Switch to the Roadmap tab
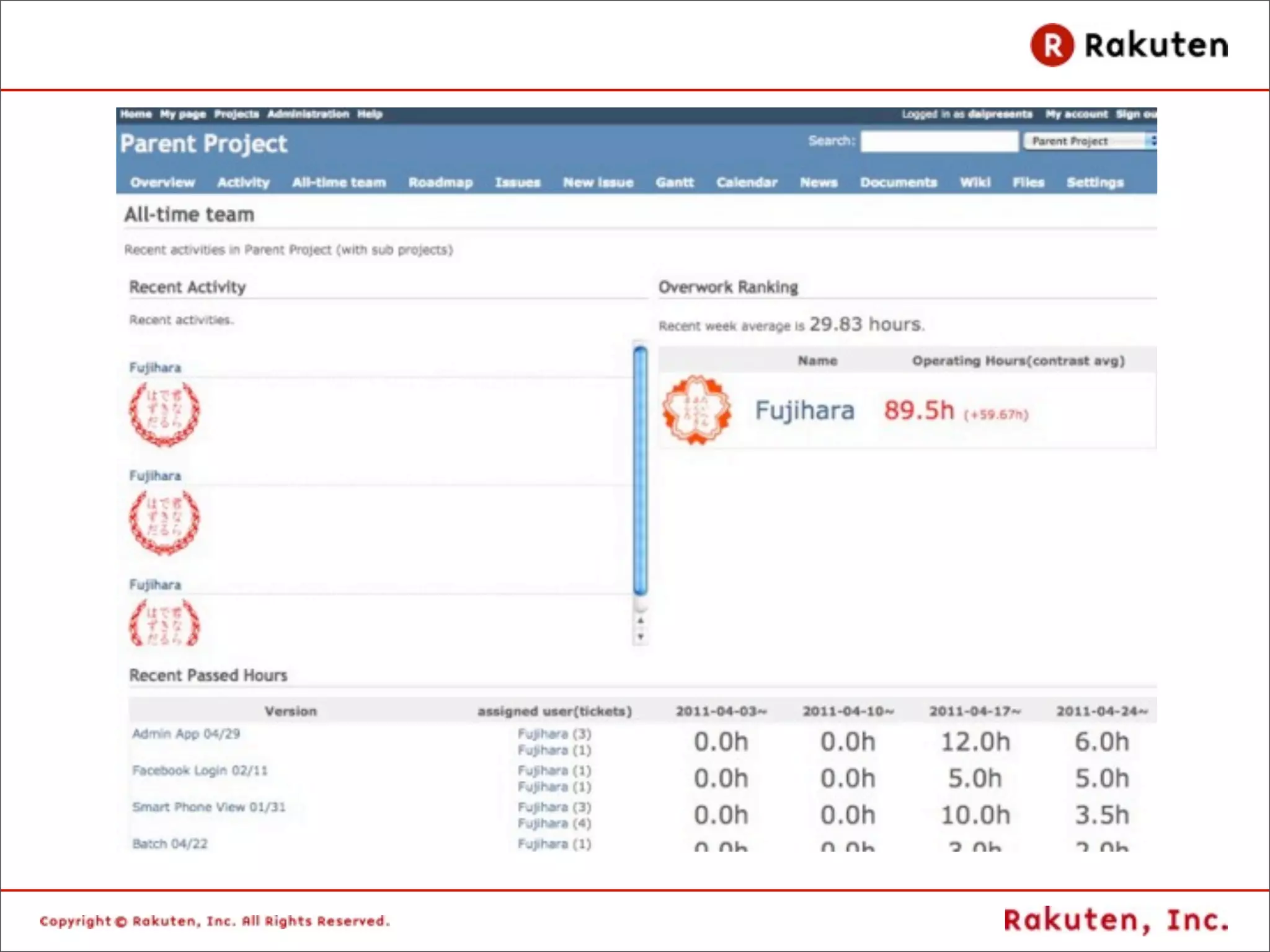The height and width of the screenshot is (952, 1270). tap(440, 182)
